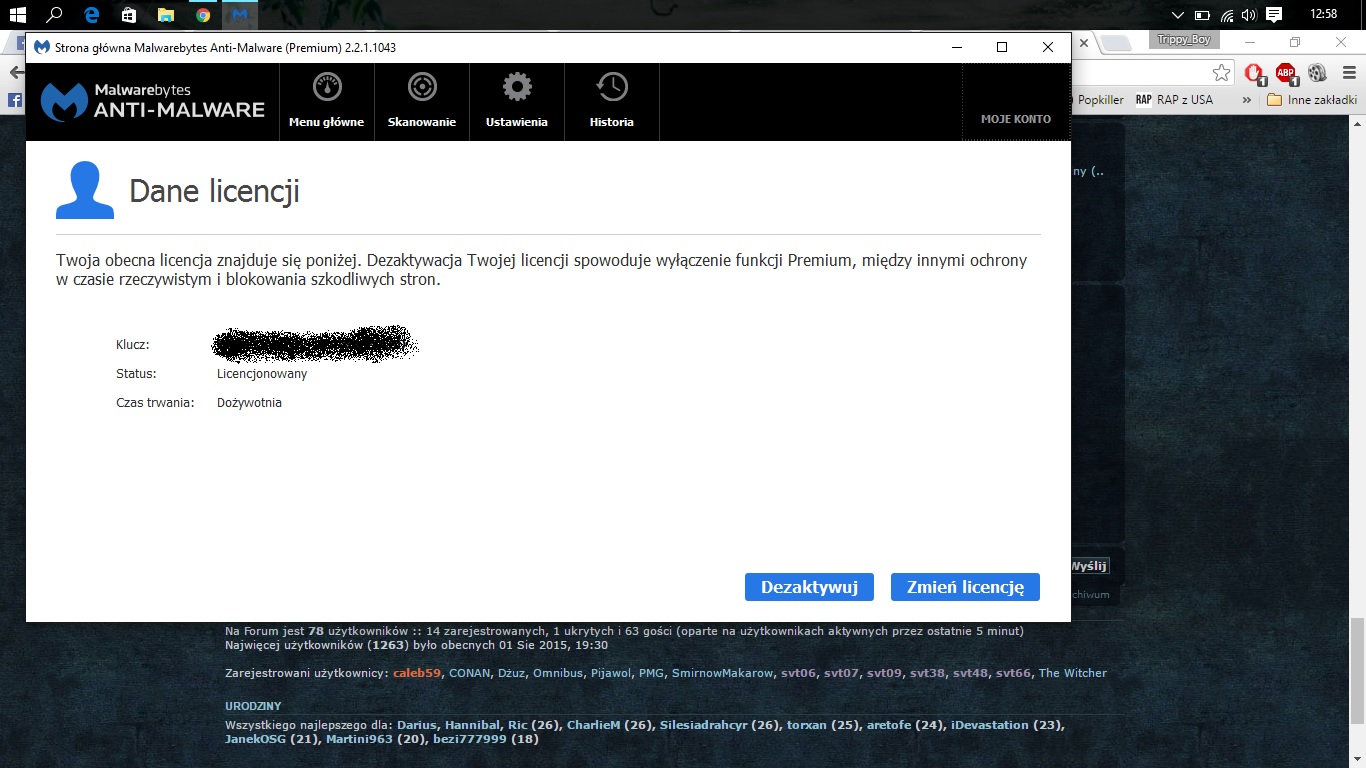The height and width of the screenshot is (768, 1366).
Task: Open the battery status tray icon
Action: (x=1204, y=15)
